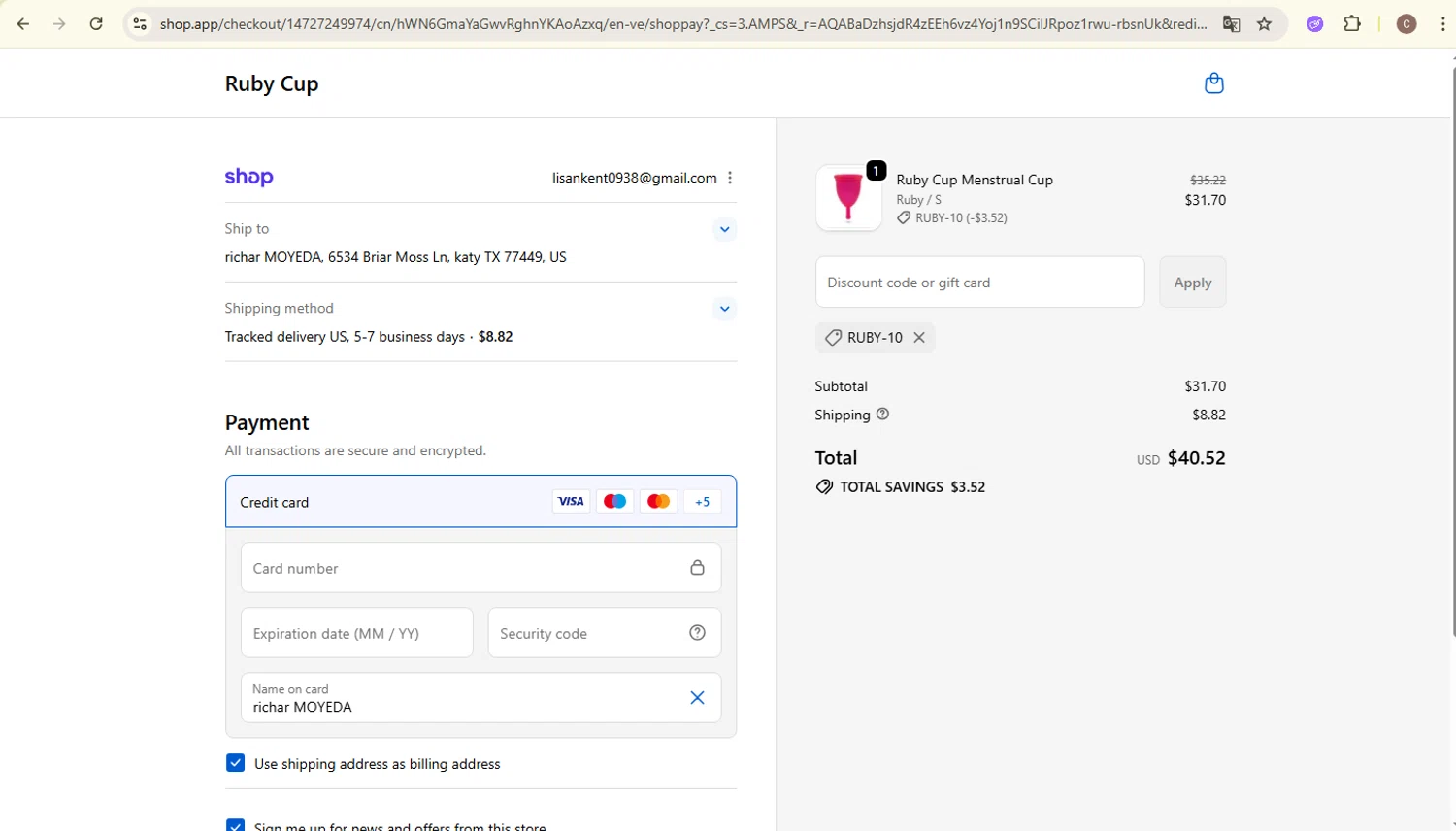This screenshot has width=1456, height=831.
Task: Go forward in browser history
Action: tap(59, 24)
